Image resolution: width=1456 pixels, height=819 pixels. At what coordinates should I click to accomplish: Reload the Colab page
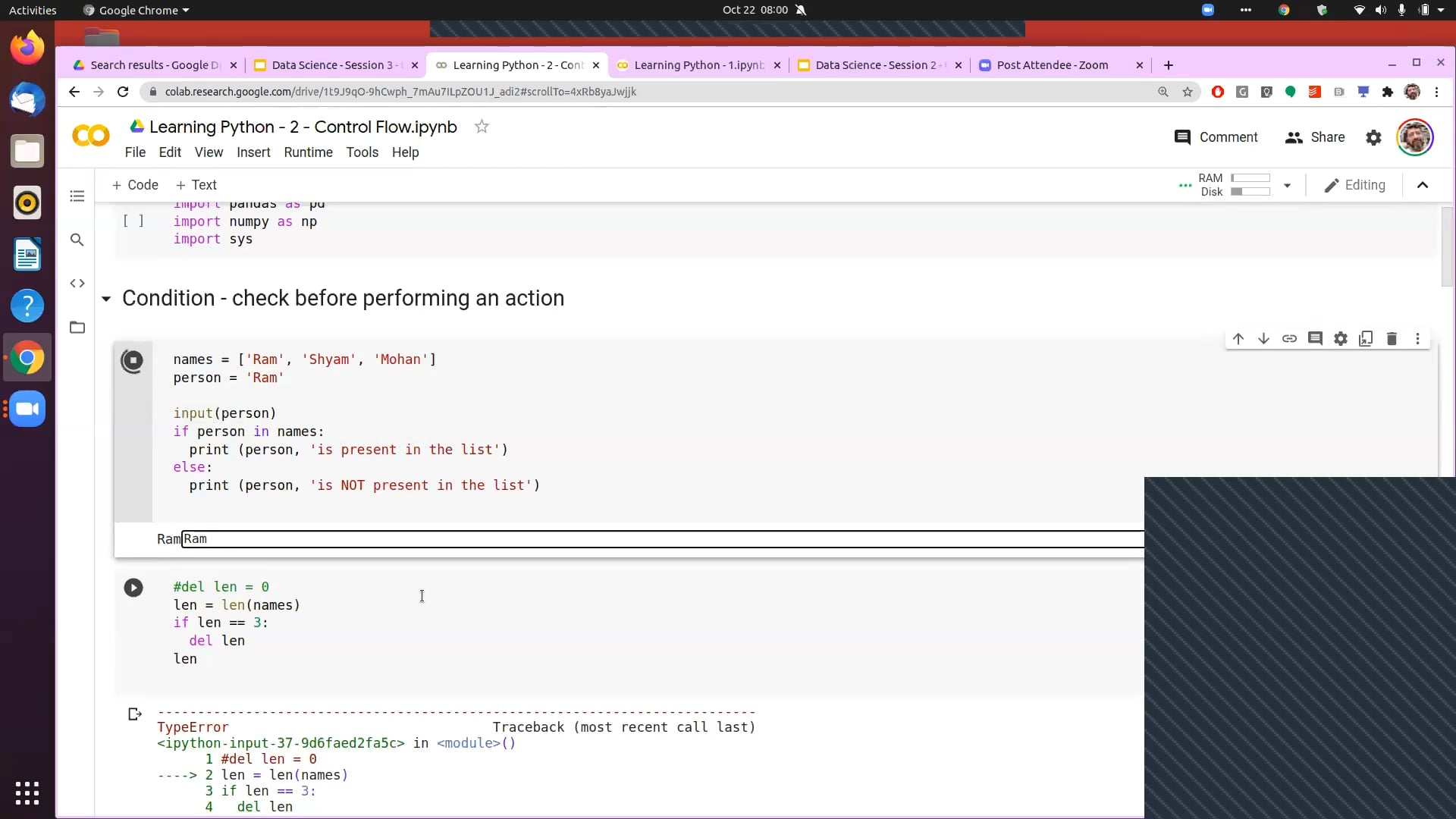point(123,92)
